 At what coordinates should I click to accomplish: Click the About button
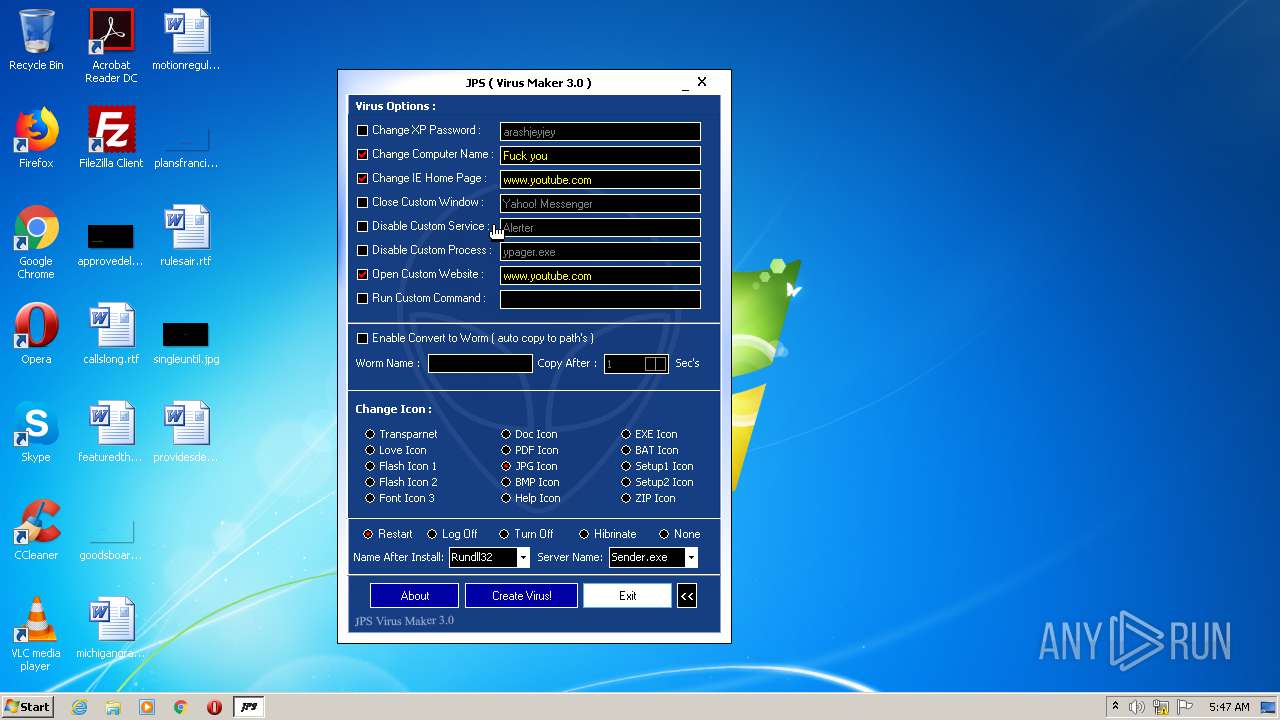415,596
